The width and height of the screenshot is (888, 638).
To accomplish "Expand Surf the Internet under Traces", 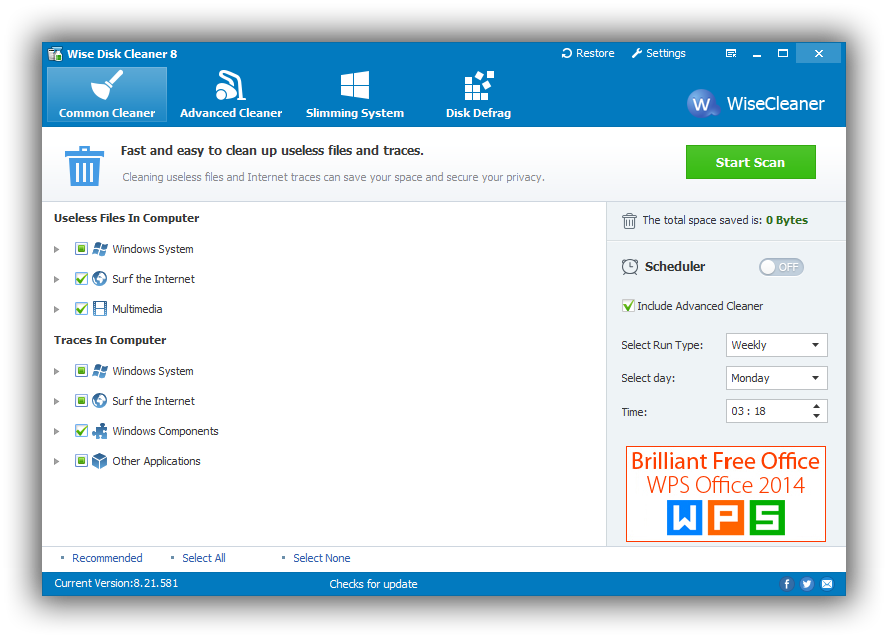I will (x=57, y=401).
